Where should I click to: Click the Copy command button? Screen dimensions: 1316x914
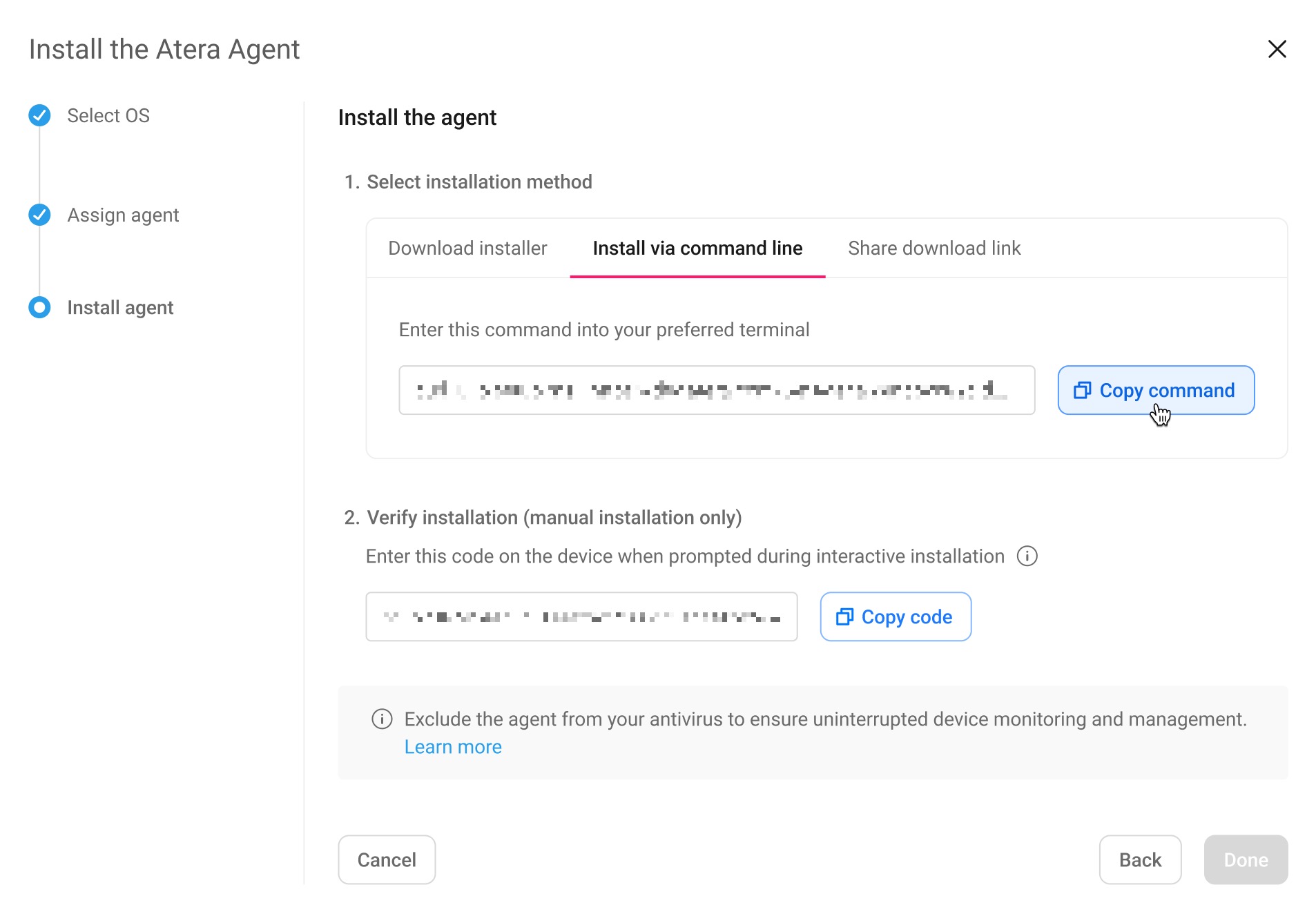click(x=1157, y=389)
